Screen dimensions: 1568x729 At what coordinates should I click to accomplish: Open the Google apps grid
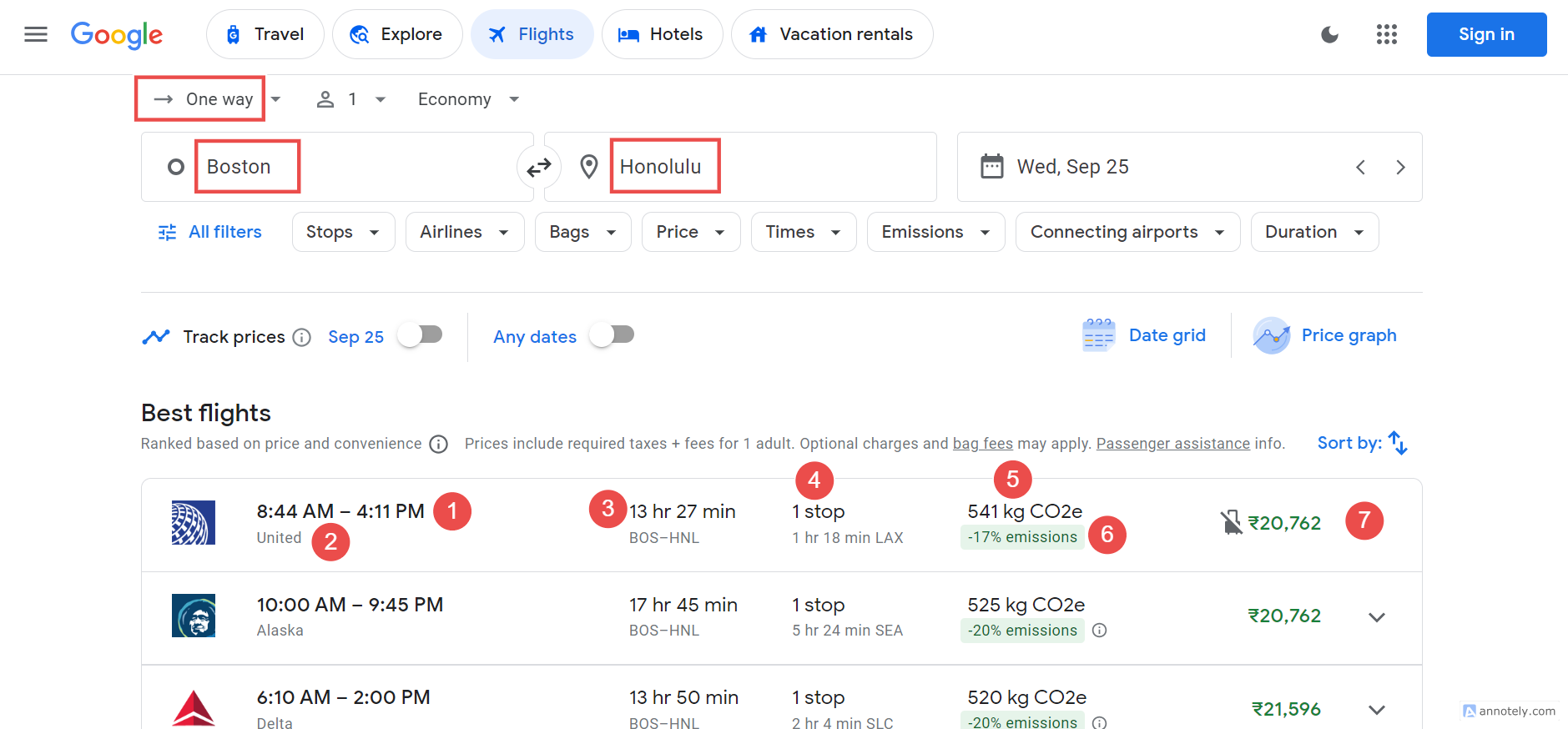pyautogui.click(x=1386, y=34)
